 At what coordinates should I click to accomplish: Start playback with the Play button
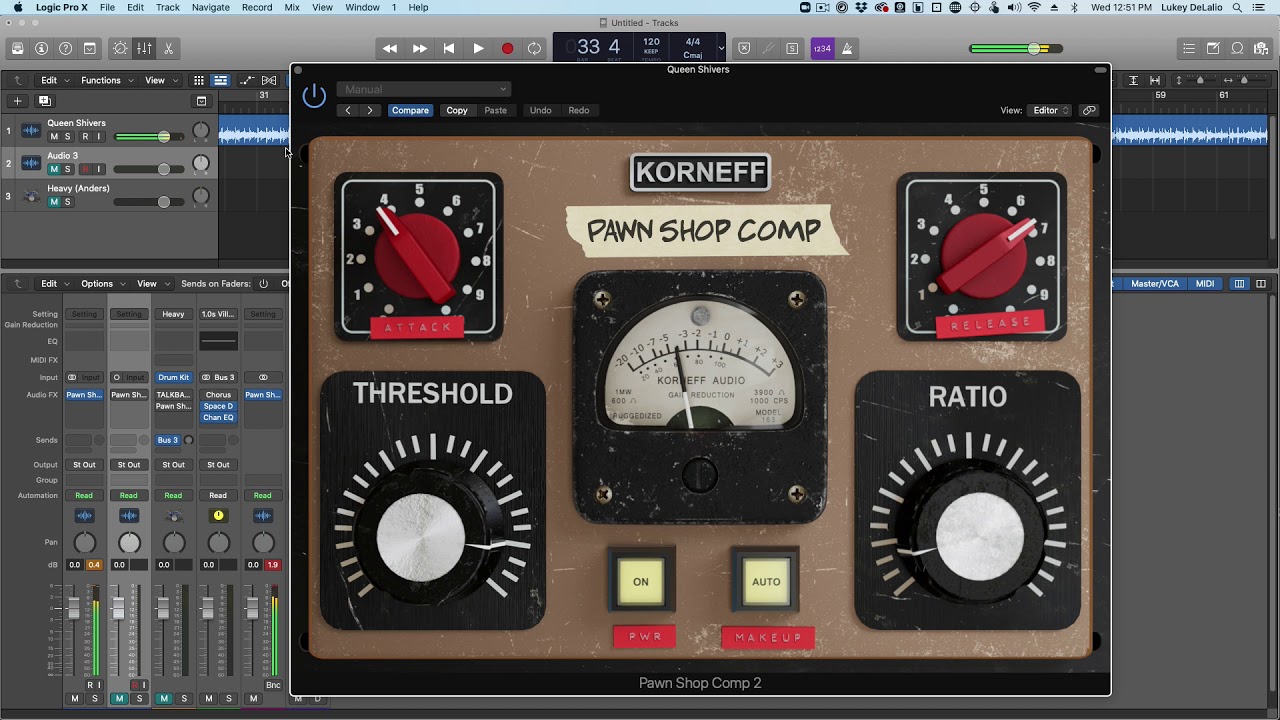[x=478, y=48]
